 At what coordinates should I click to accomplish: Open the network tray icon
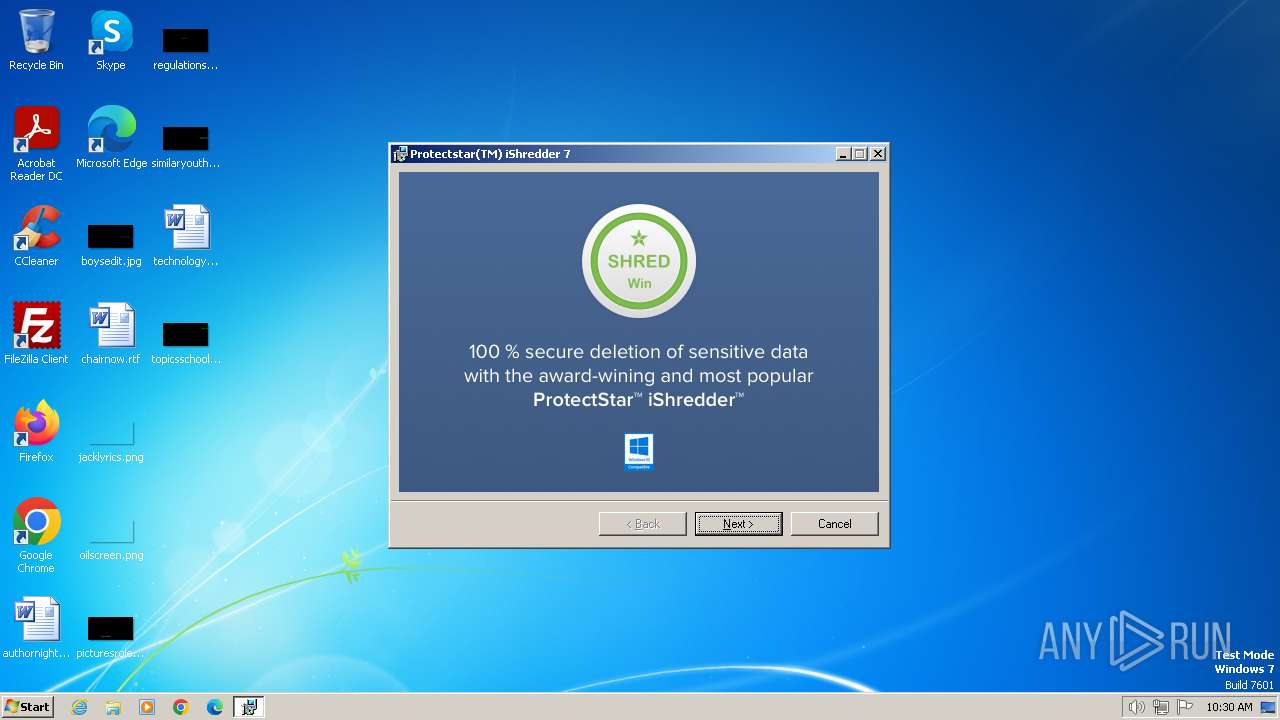pos(1161,707)
